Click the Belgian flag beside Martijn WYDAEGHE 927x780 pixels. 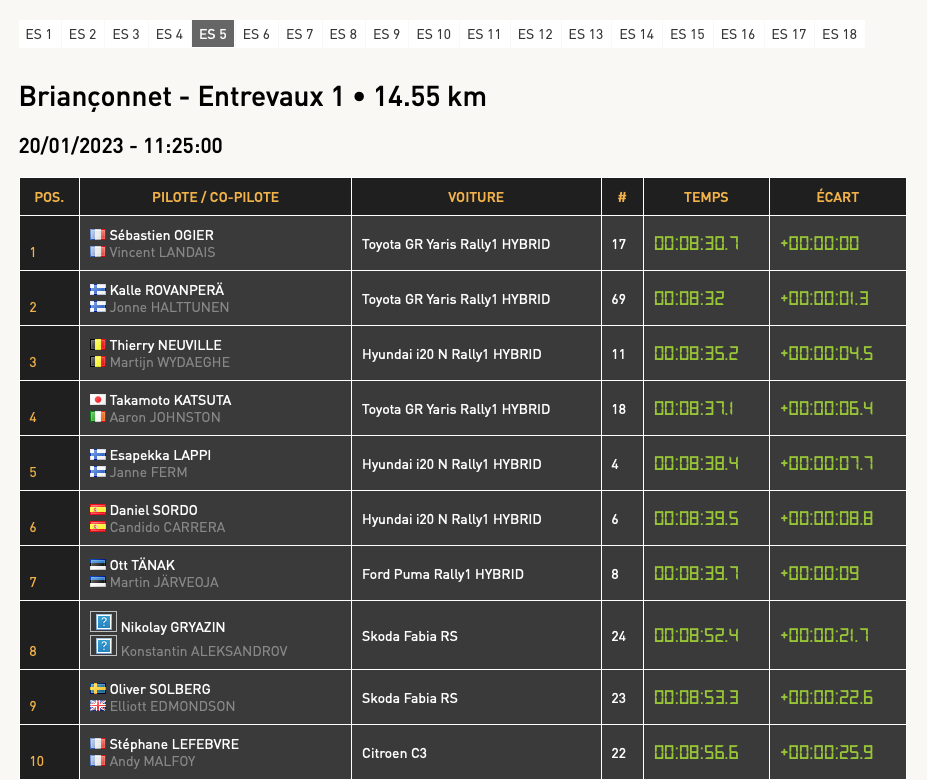pos(98,362)
